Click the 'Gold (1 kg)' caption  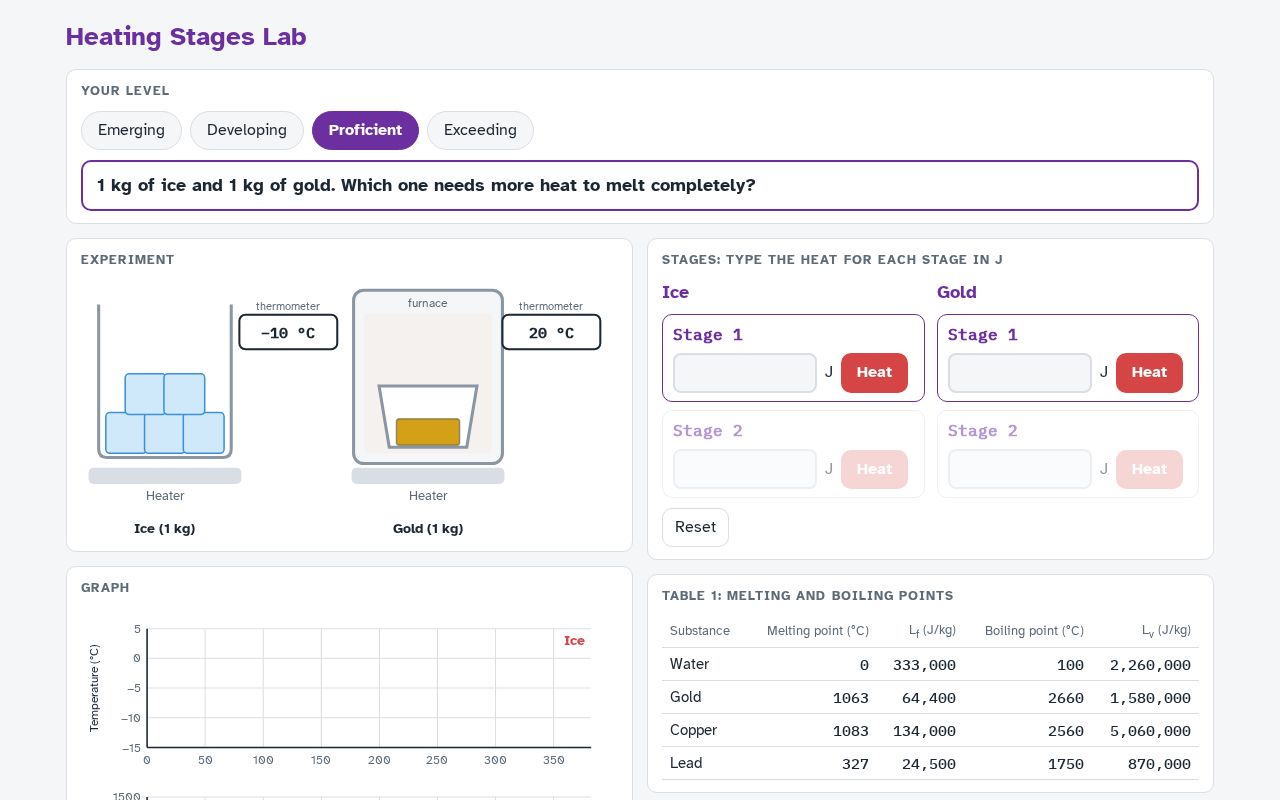[428, 529]
